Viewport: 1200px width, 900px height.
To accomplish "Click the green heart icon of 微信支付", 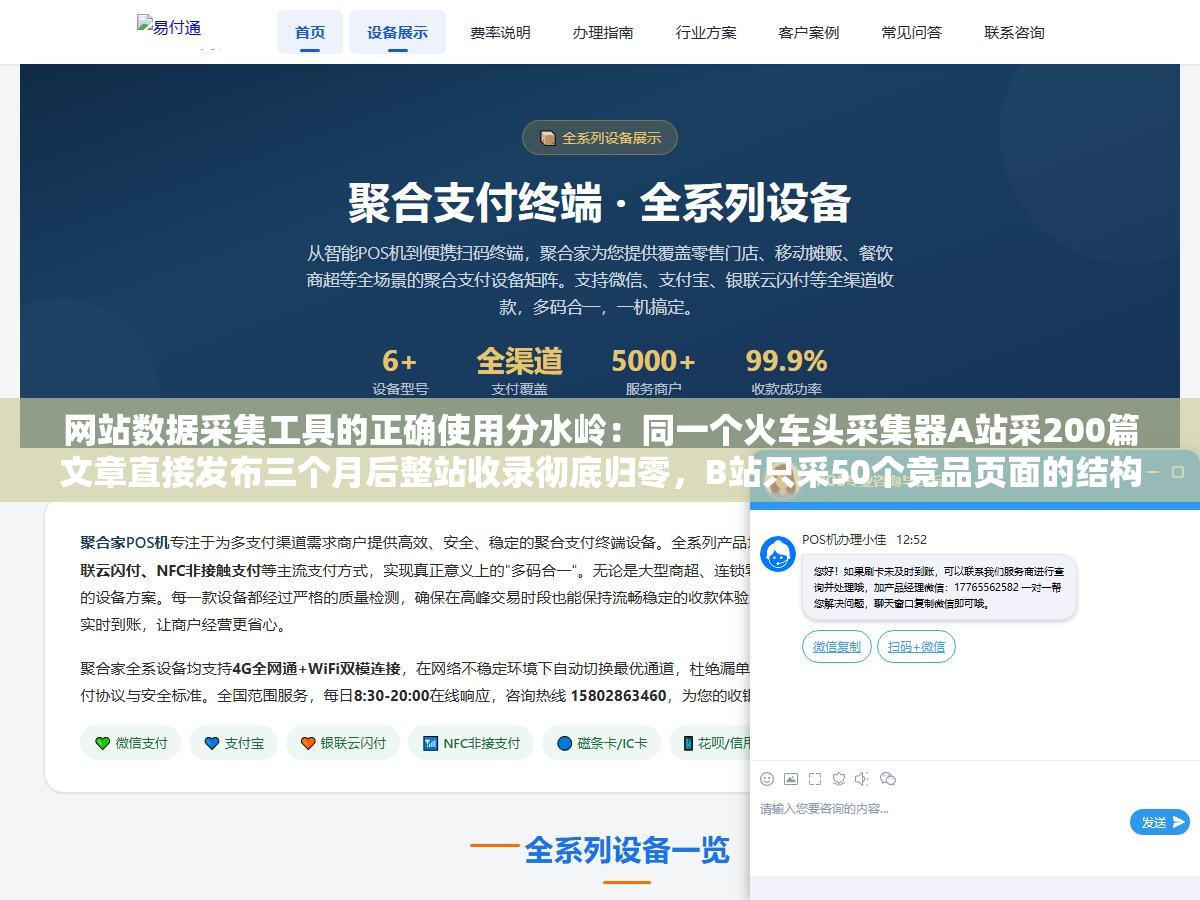I will pyautogui.click(x=102, y=743).
